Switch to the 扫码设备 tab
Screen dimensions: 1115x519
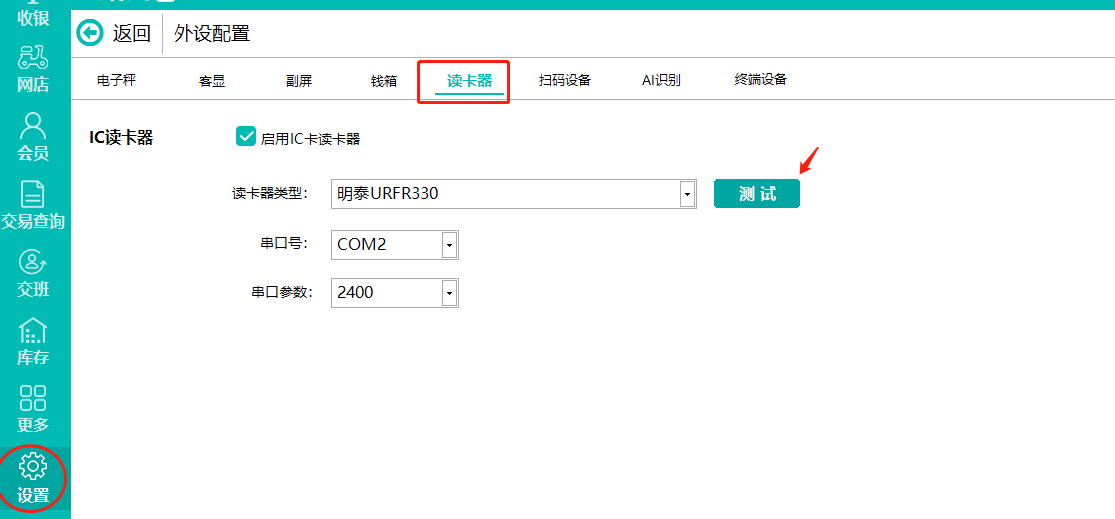pos(565,80)
